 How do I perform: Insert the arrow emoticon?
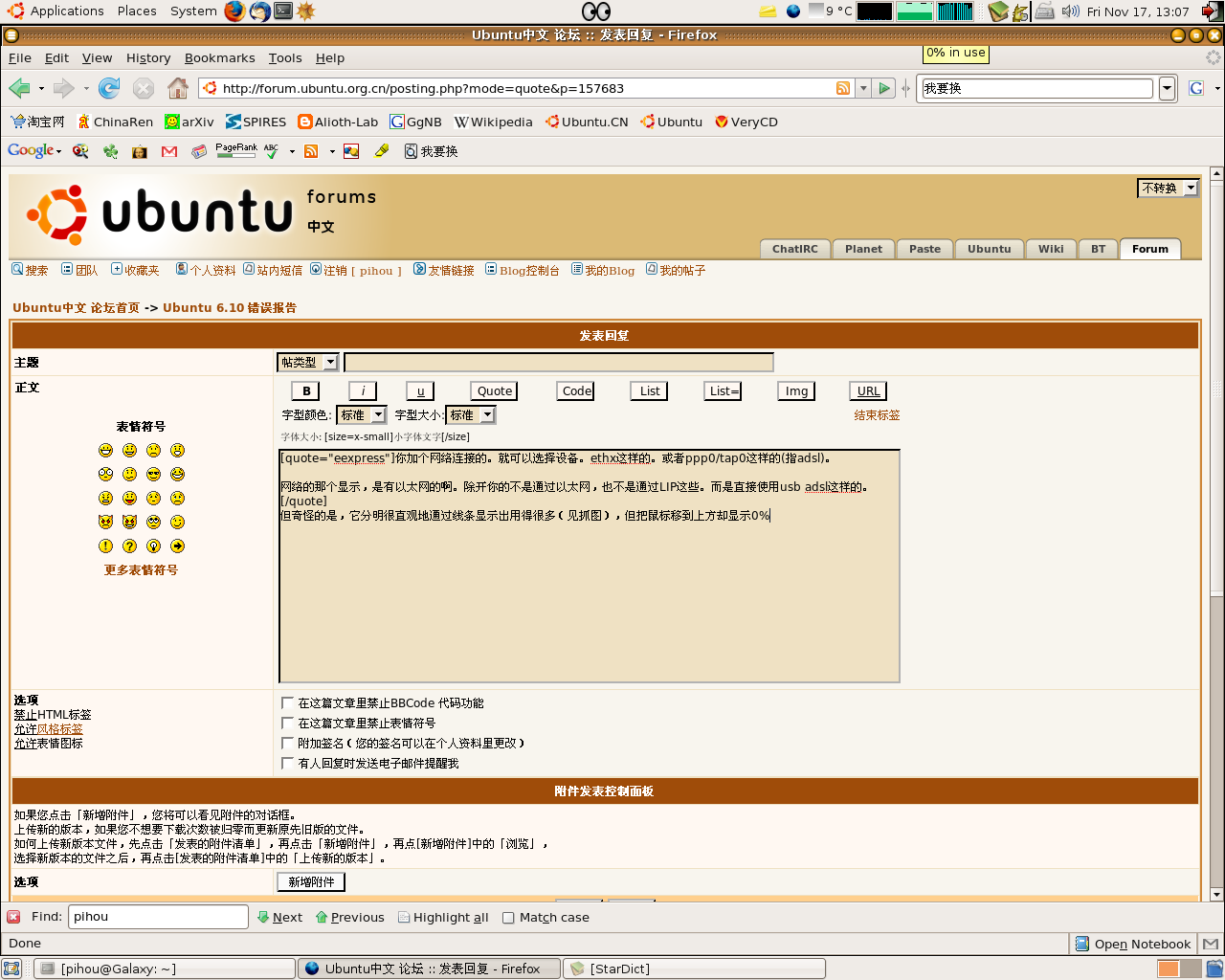pyautogui.click(x=177, y=546)
